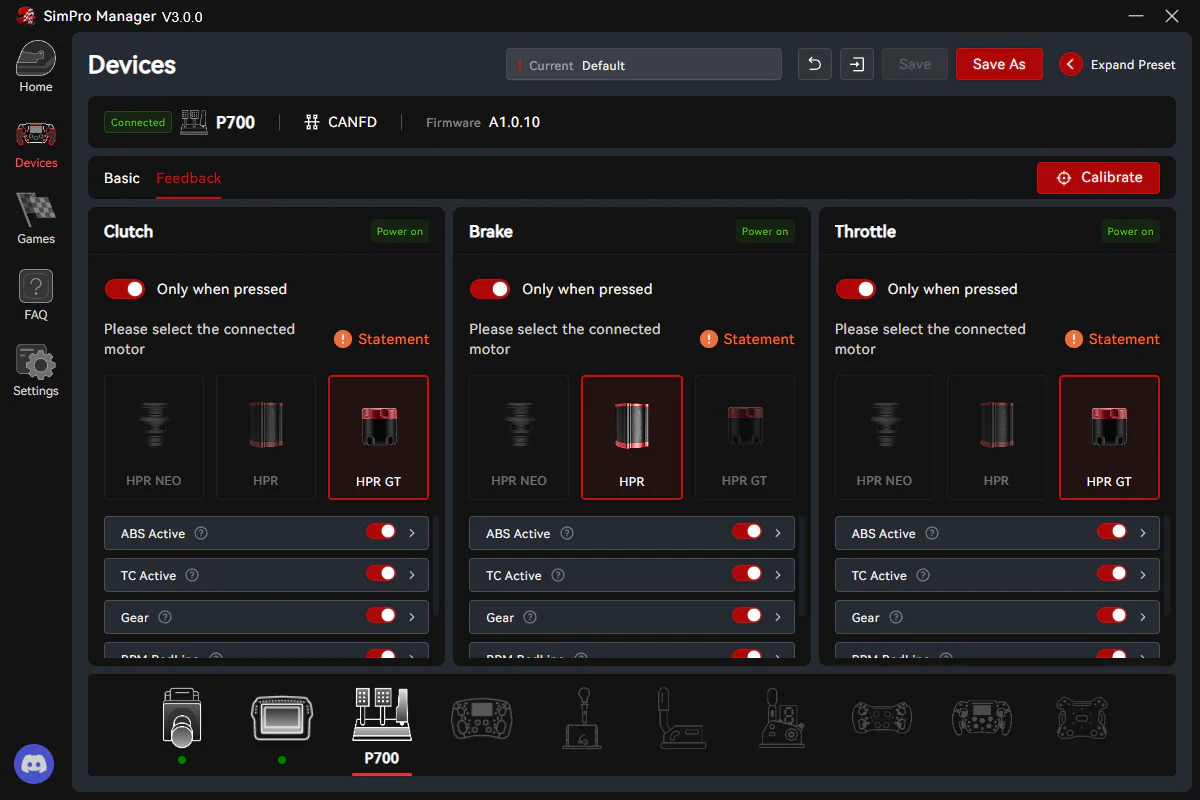Expand TC Active settings in Throttle
Screen dimensions: 1200x800
tap(1143, 576)
